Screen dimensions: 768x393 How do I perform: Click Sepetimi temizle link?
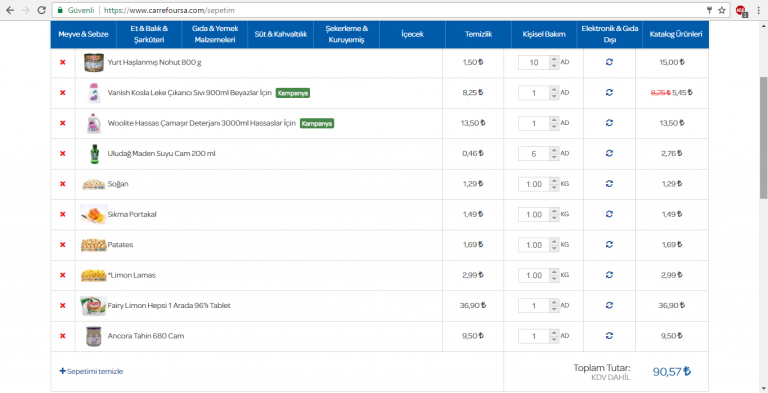click(91, 371)
